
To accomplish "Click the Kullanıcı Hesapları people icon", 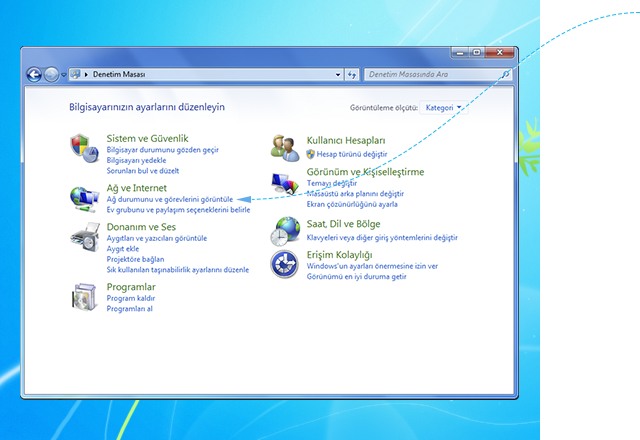I will pos(285,148).
